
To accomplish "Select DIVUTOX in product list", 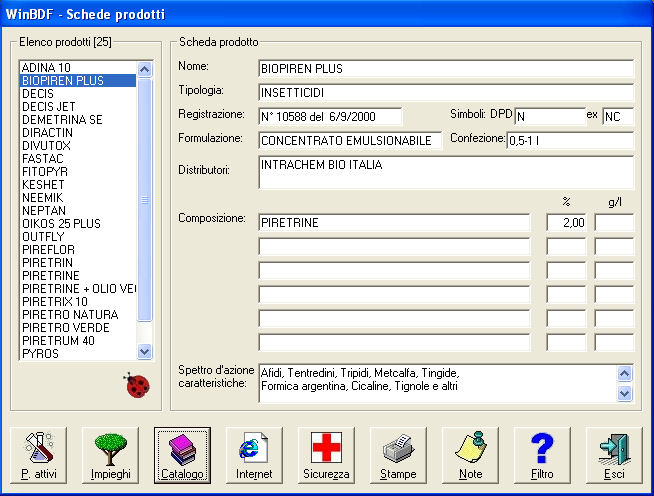I will click(x=78, y=146).
